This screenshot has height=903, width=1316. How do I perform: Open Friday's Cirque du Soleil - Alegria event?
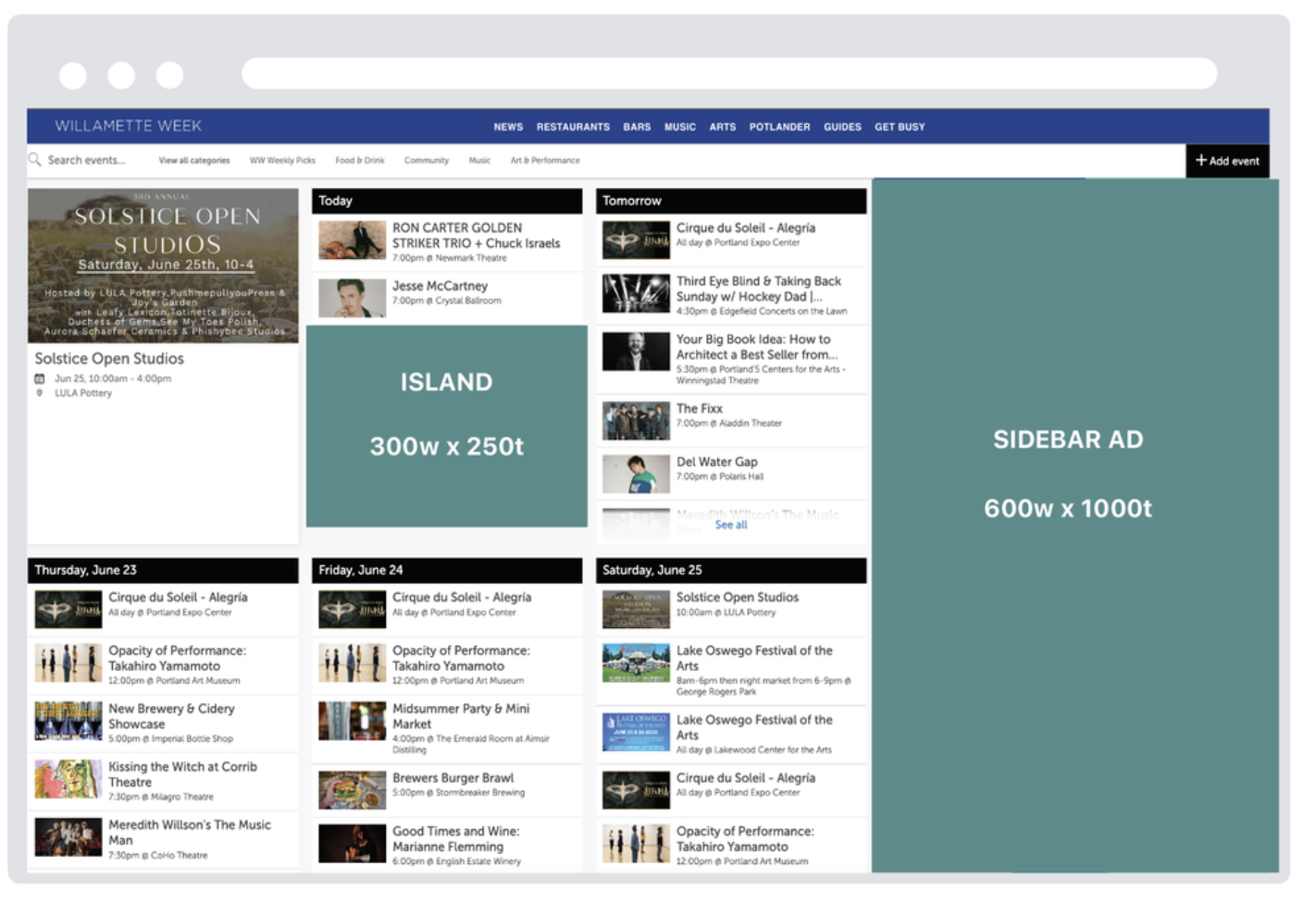(x=462, y=598)
